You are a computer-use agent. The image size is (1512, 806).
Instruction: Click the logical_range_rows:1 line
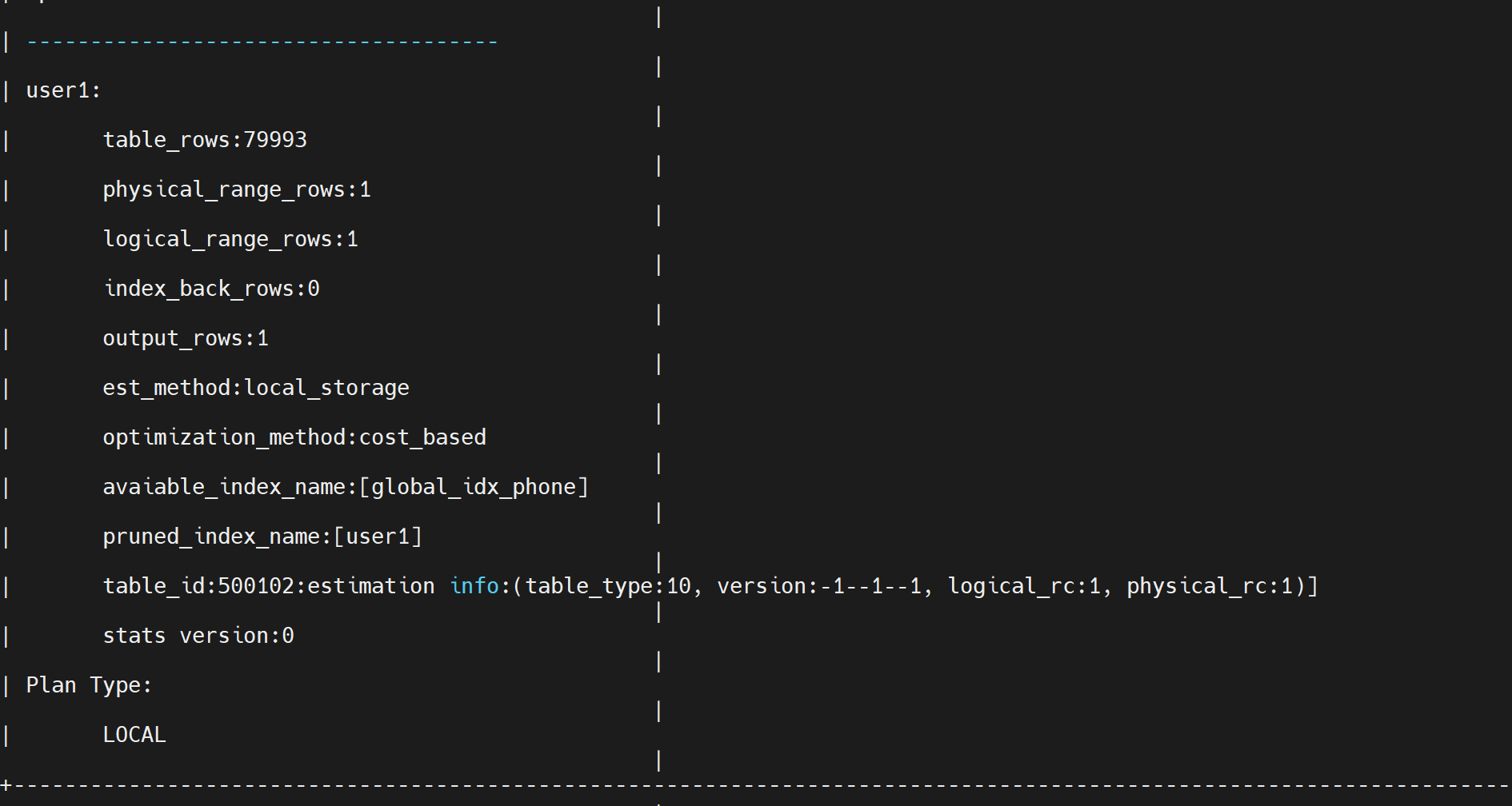click(230, 239)
